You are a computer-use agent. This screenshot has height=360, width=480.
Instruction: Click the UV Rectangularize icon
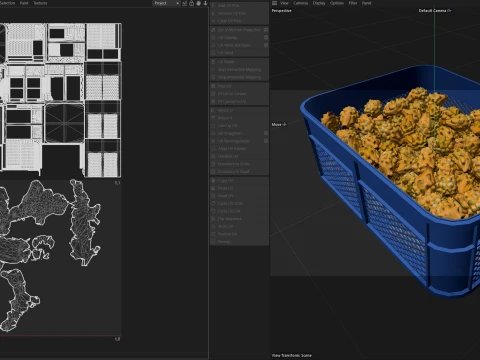pyautogui.click(x=213, y=141)
